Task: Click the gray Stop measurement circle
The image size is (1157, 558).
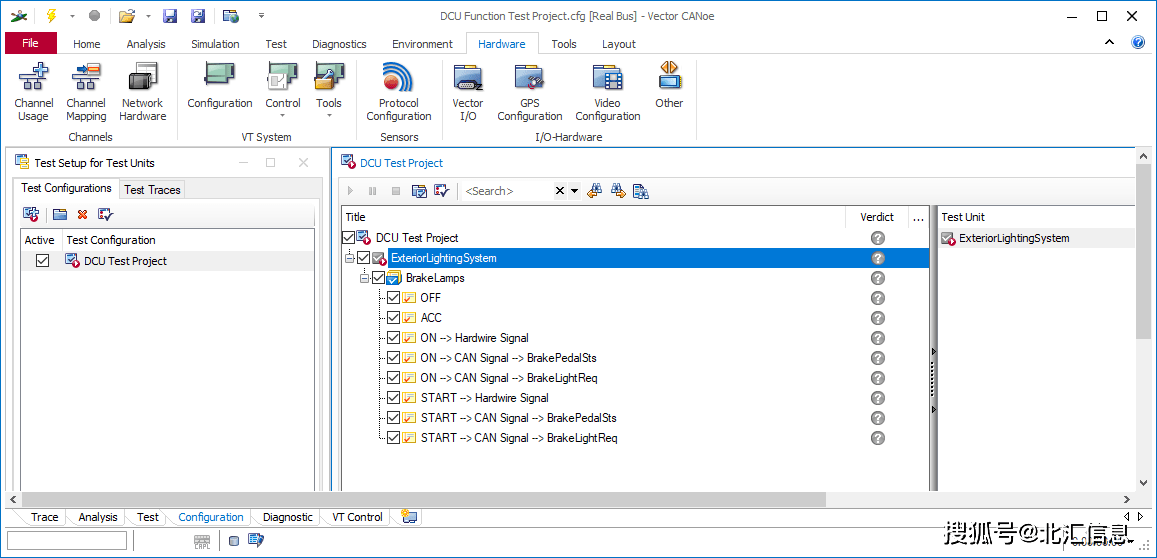Action: (94, 16)
